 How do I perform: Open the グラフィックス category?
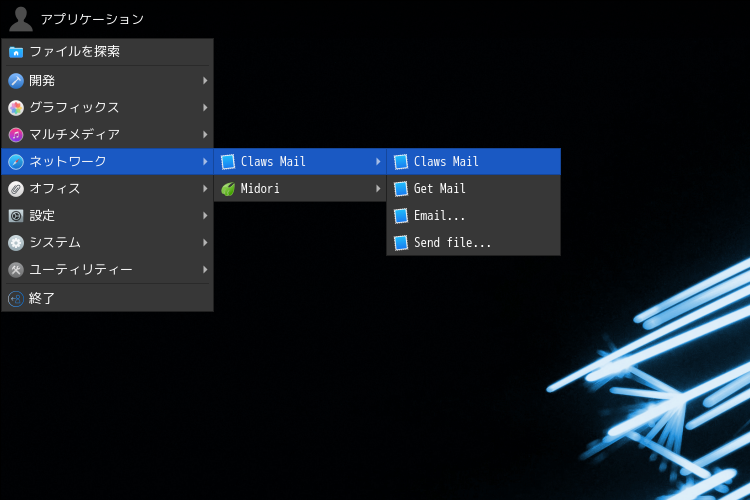coord(108,107)
